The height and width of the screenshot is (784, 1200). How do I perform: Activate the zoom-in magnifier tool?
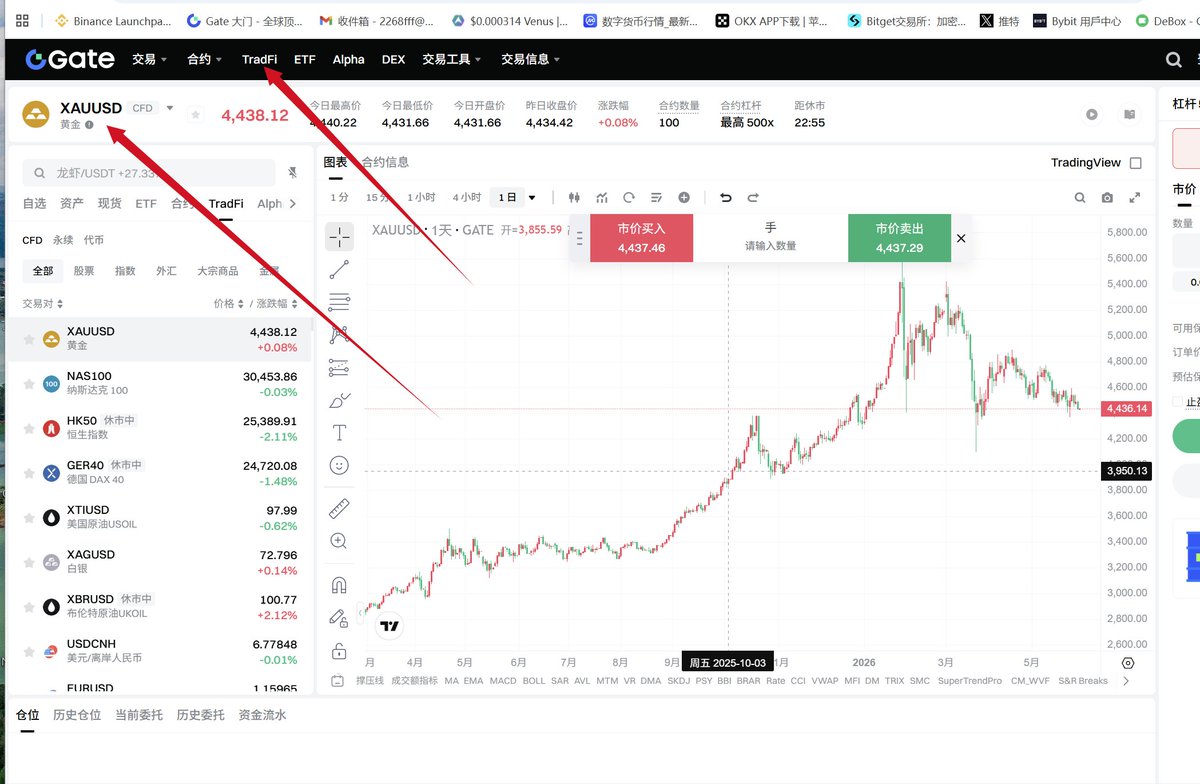(339, 541)
